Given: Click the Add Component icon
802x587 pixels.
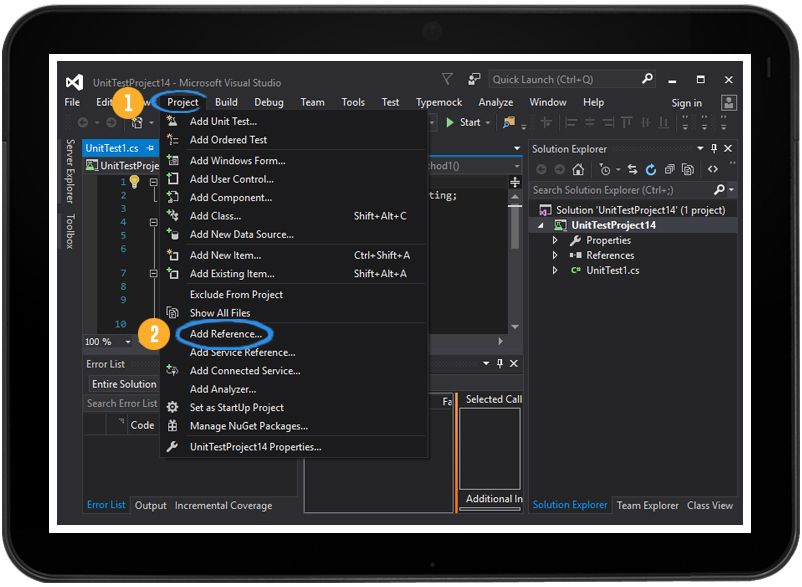Looking at the screenshot, I should [x=173, y=197].
